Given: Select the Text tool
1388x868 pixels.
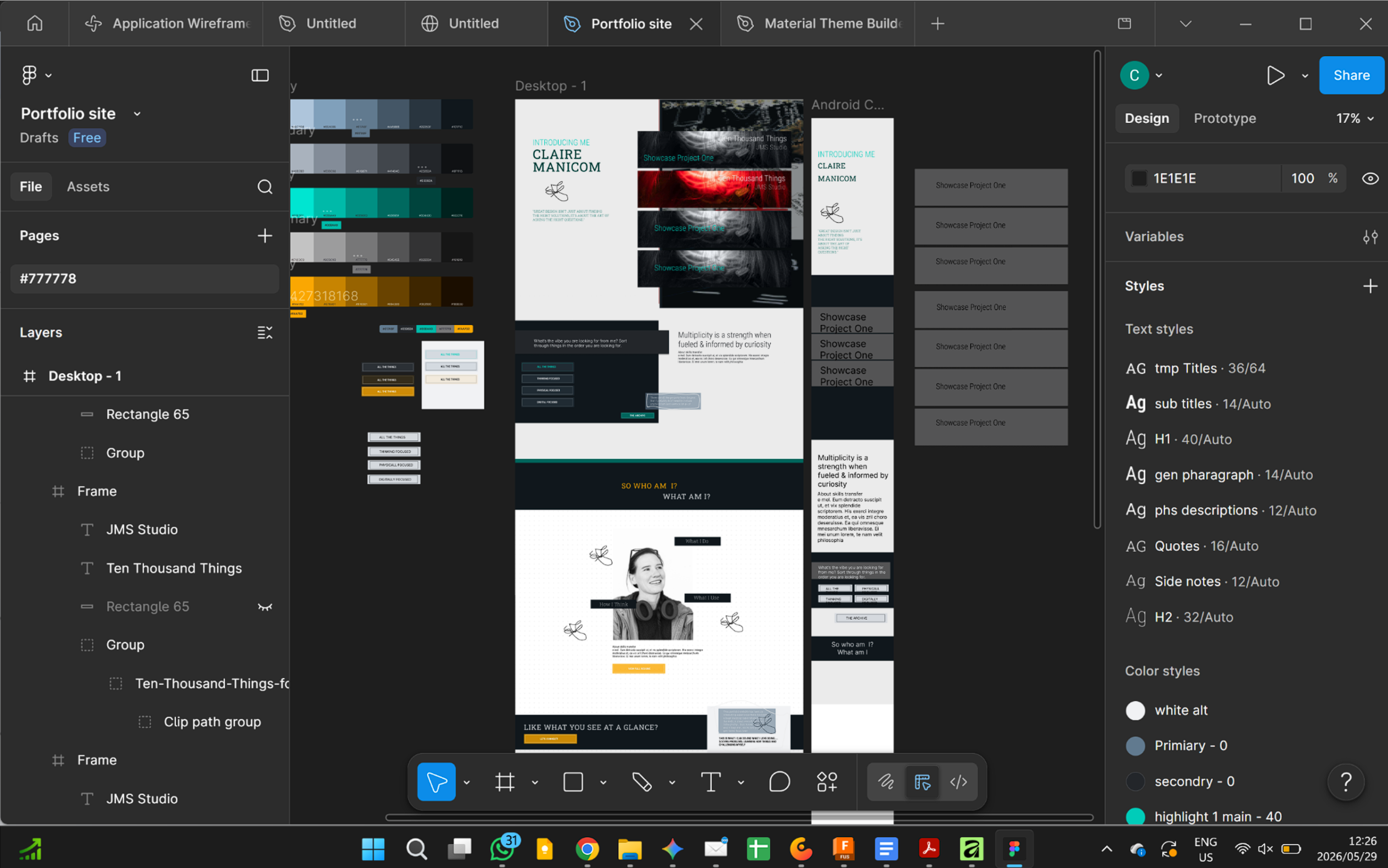Looking at the screenshot, I should 710,782.
